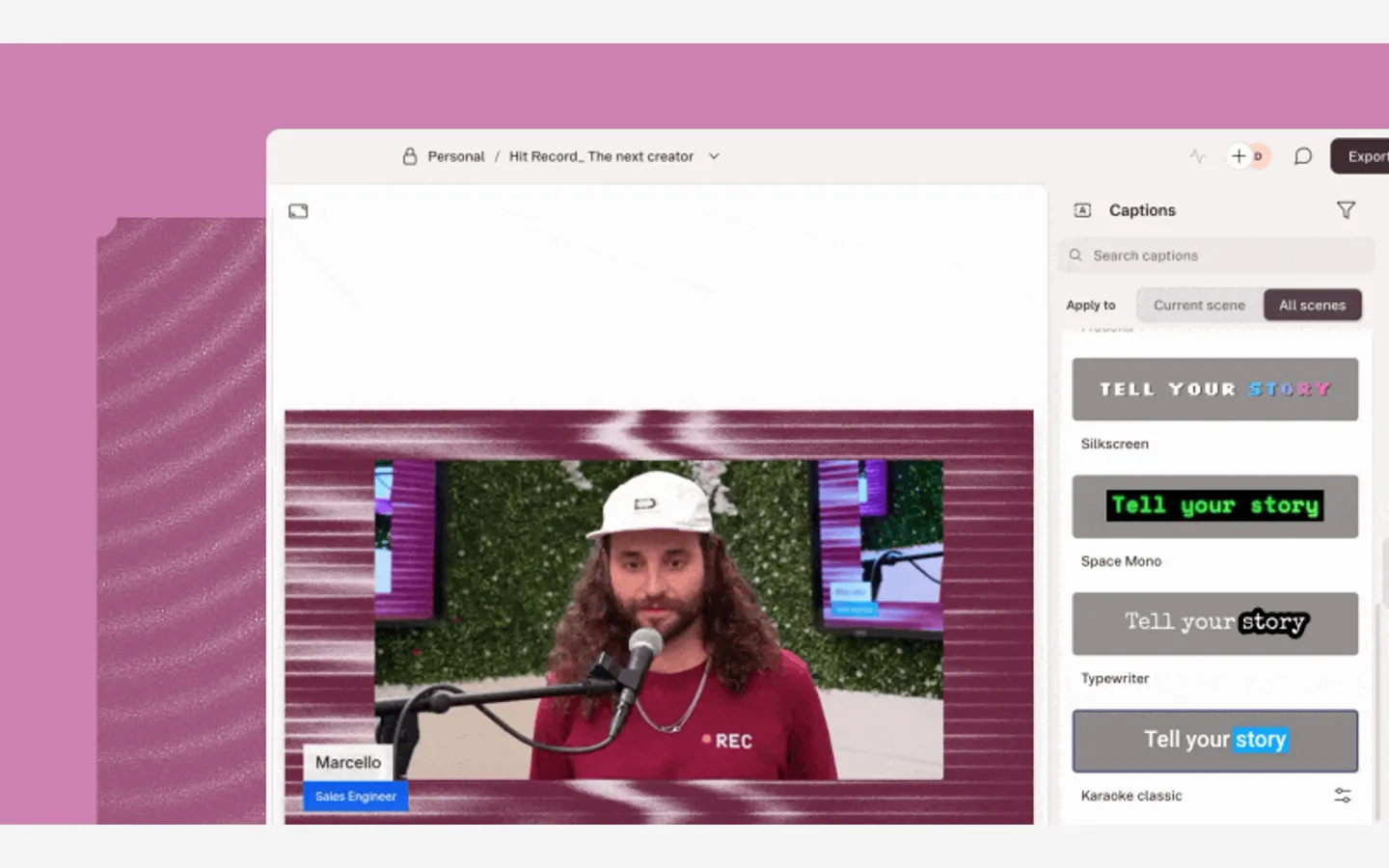
Task: Click the activity waveform icon
Action: point(1198,155)
